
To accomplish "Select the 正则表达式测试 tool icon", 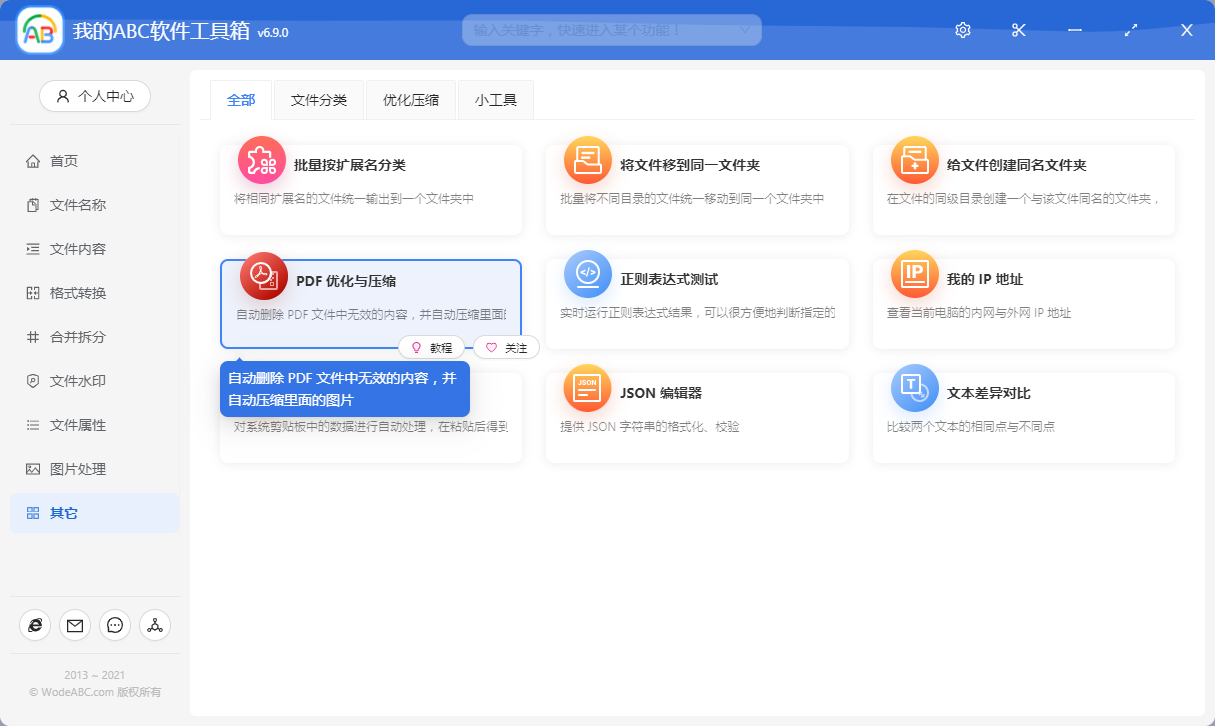I will pyautogui.click(x=586, y=273).
